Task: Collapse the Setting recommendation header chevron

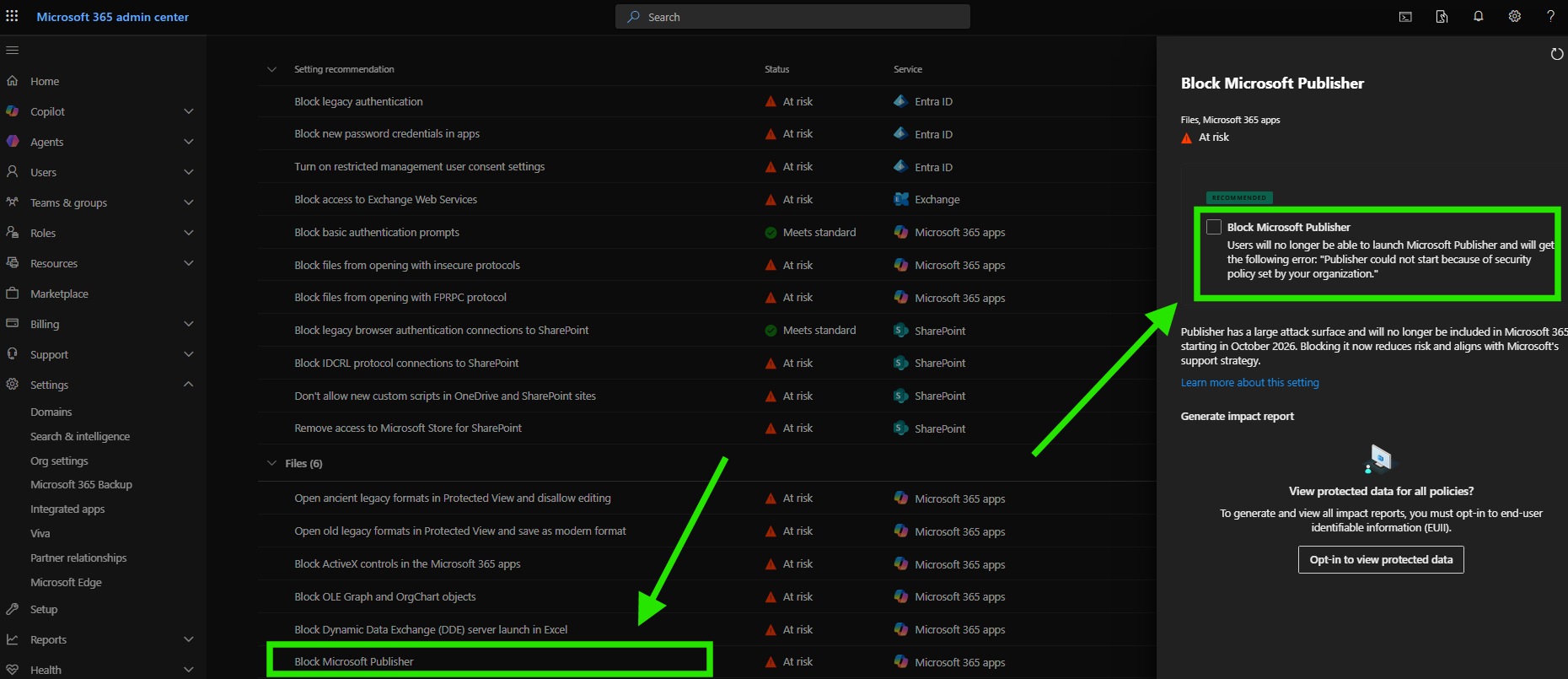Action: coord(271,69)
